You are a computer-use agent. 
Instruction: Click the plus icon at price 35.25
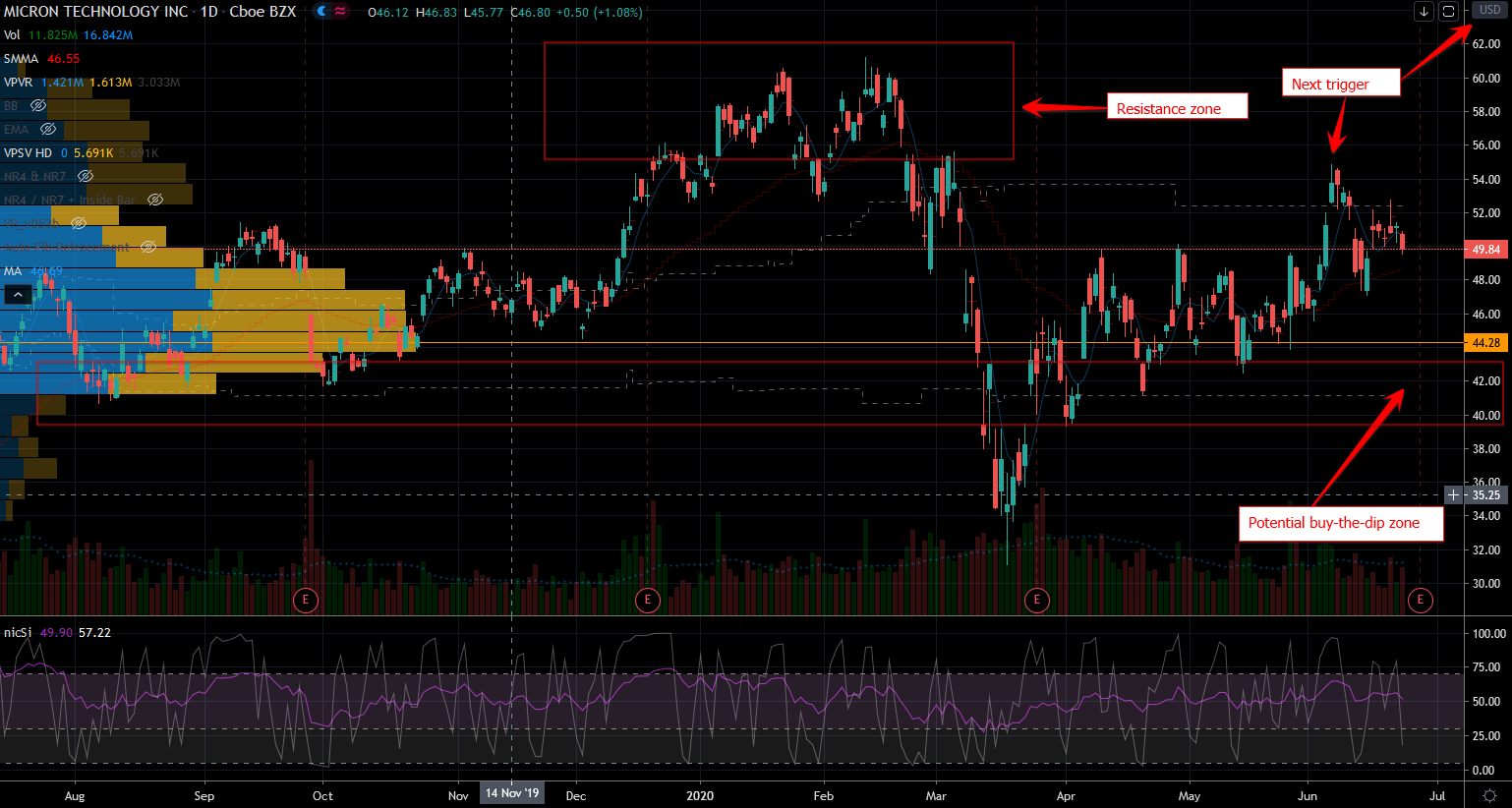point(1454,495)
